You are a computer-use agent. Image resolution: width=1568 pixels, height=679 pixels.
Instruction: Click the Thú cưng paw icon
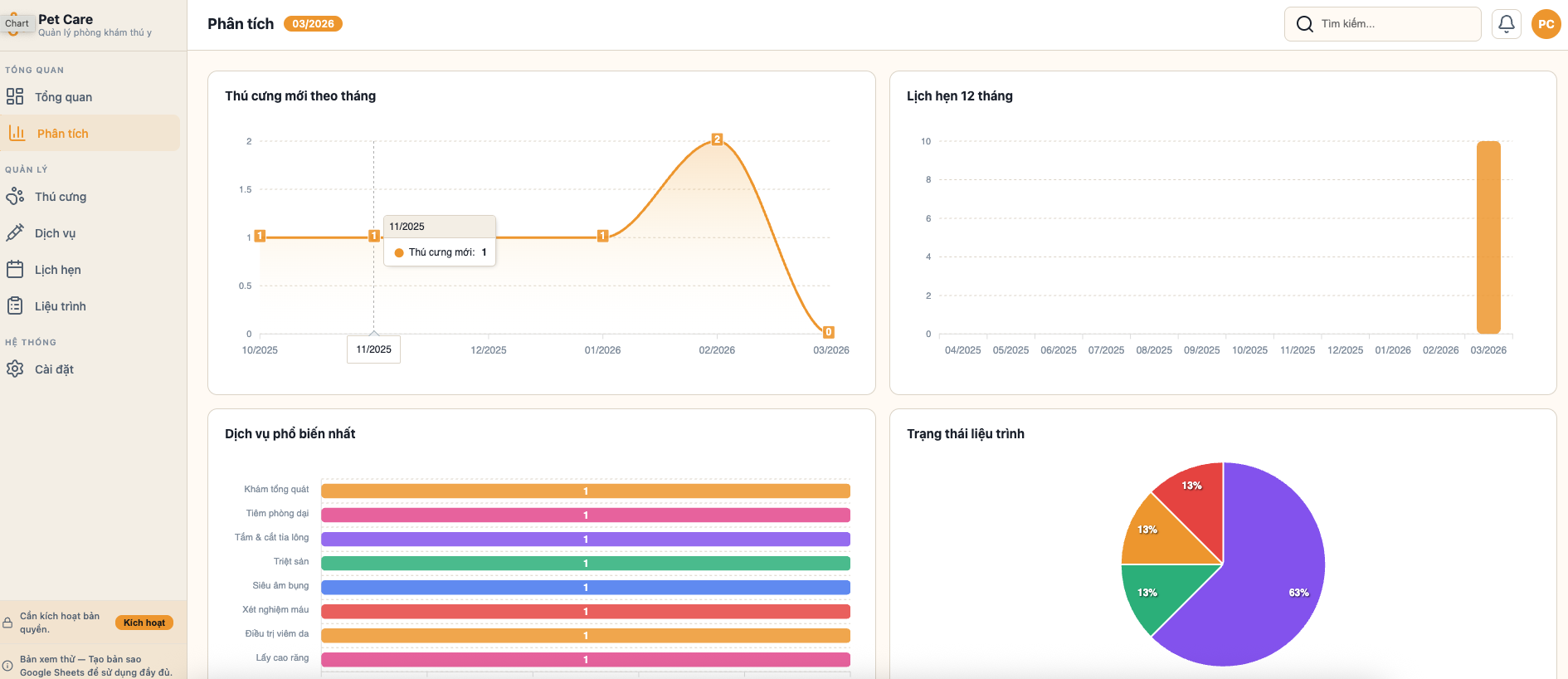[15, 197]
